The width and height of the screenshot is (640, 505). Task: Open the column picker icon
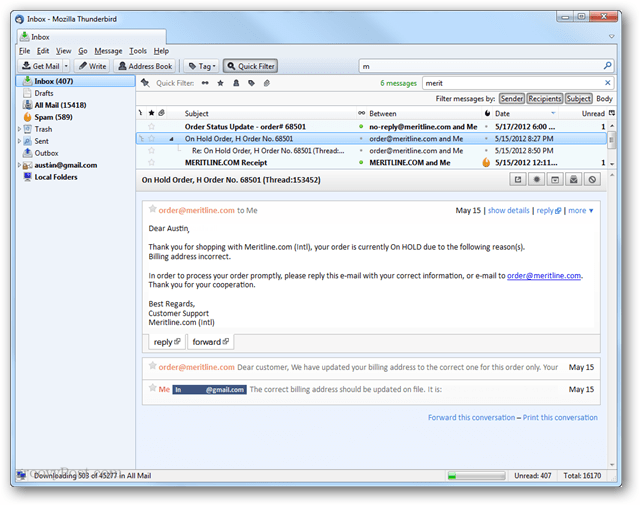[x=611, y=113]
